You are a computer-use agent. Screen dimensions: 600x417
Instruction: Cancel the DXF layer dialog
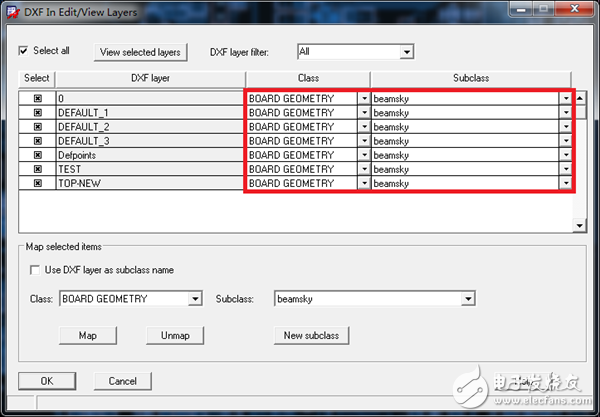[x=122, y=381]
